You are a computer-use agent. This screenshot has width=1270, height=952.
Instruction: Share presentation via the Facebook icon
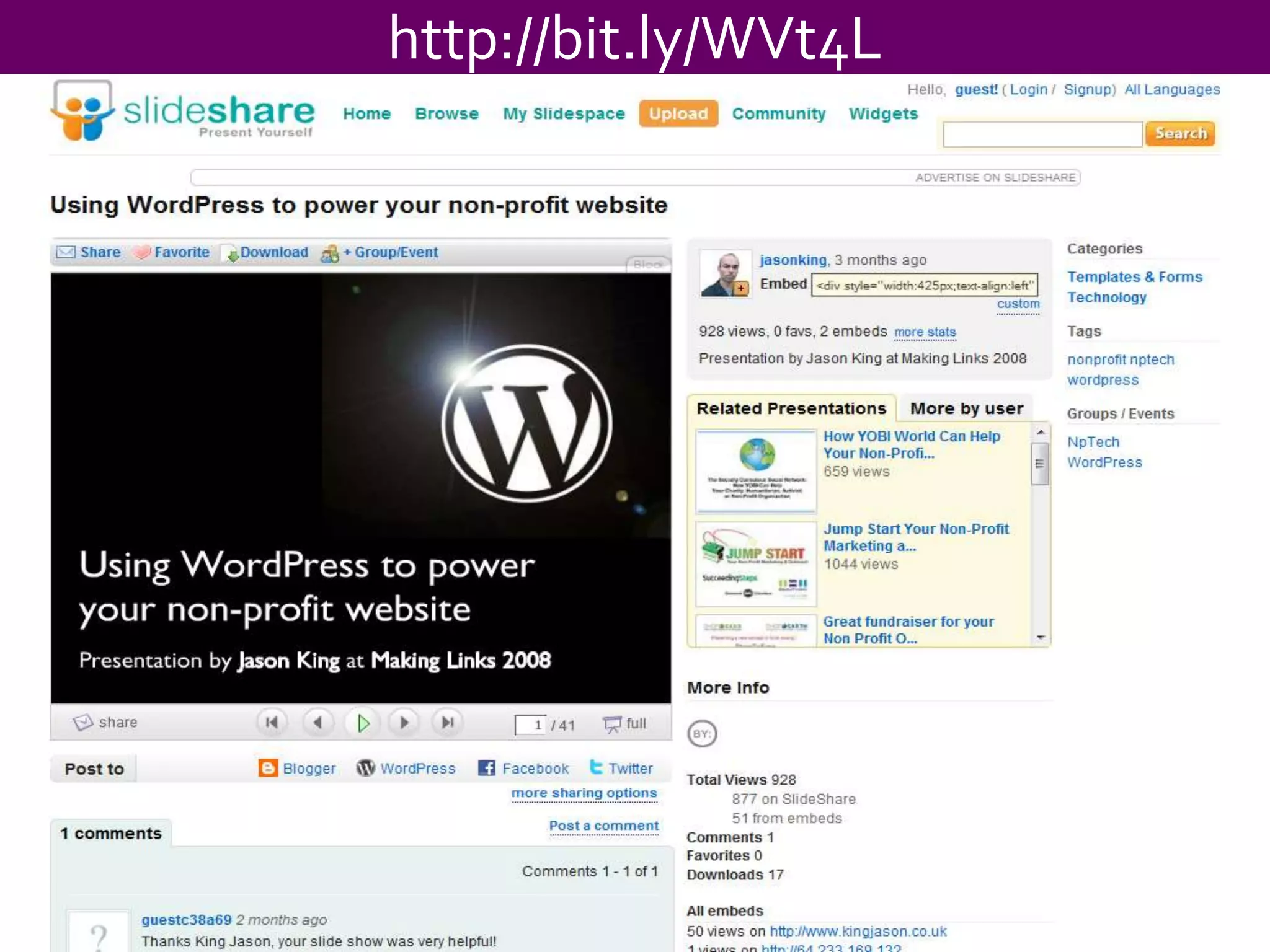click(487, 768)
